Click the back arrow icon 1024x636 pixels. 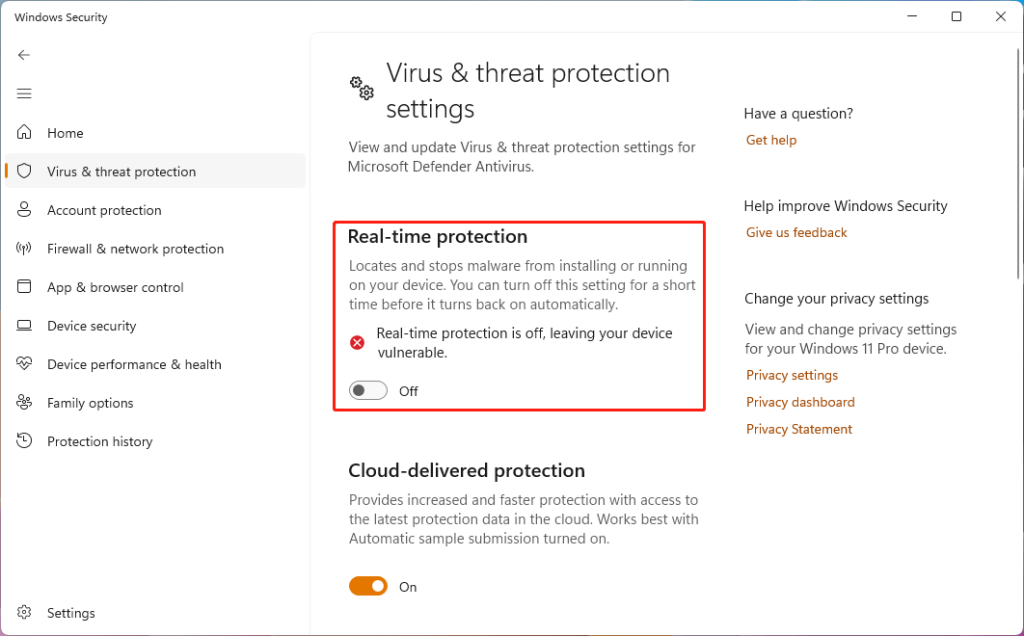24,55
